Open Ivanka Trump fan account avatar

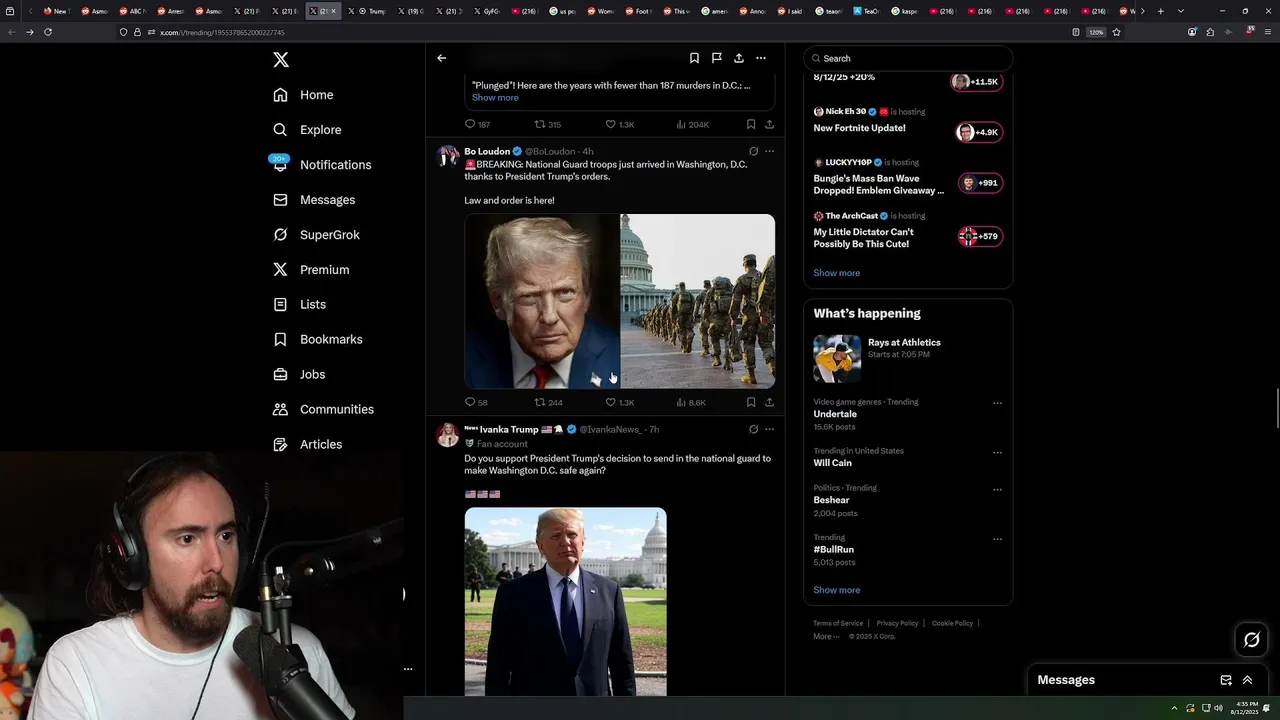point(447,435)
